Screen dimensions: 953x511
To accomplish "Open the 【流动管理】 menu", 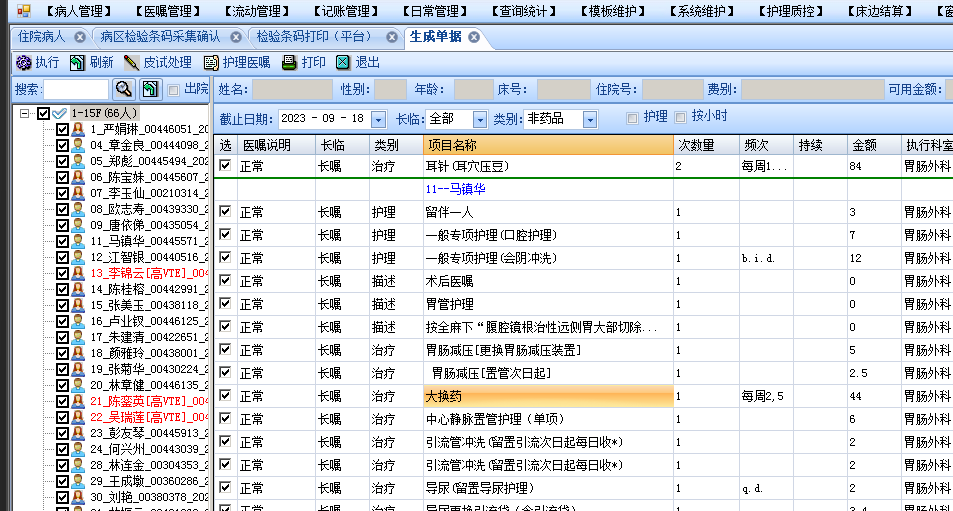I will [257, 11].
